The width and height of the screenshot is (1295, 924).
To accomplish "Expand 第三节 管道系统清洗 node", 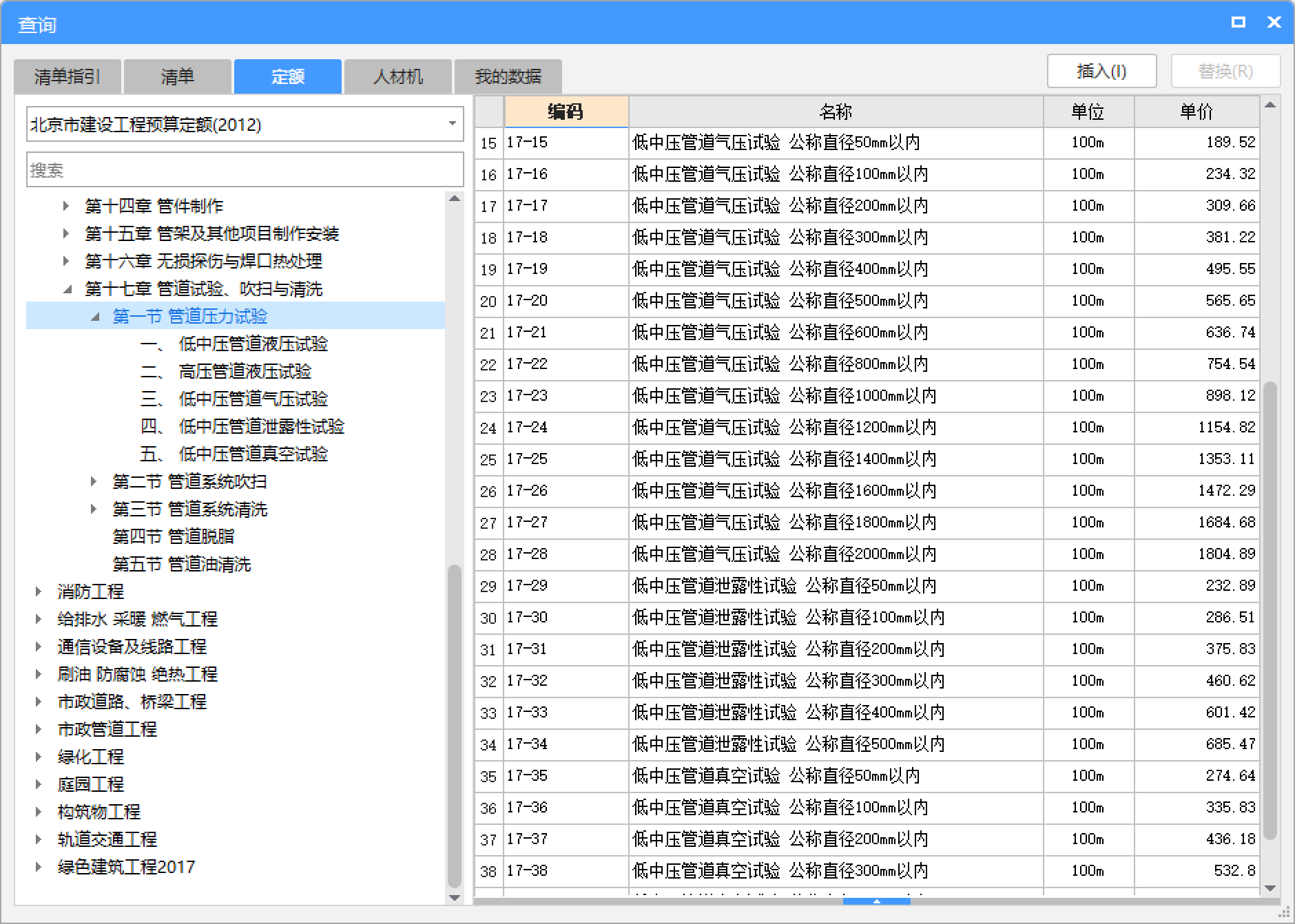I will (94, 509).
